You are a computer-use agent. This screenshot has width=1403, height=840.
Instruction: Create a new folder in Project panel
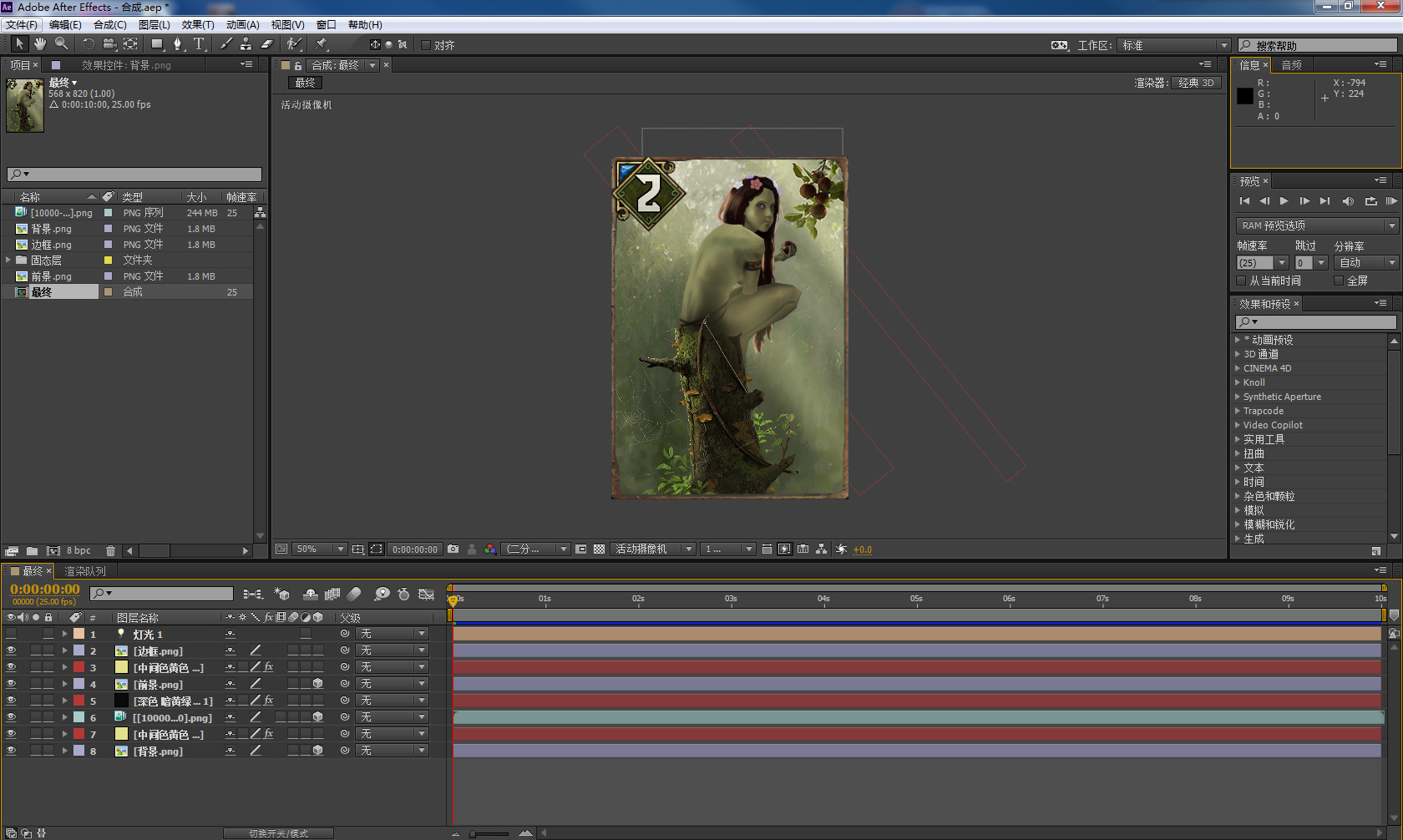[x=32, y=551]
